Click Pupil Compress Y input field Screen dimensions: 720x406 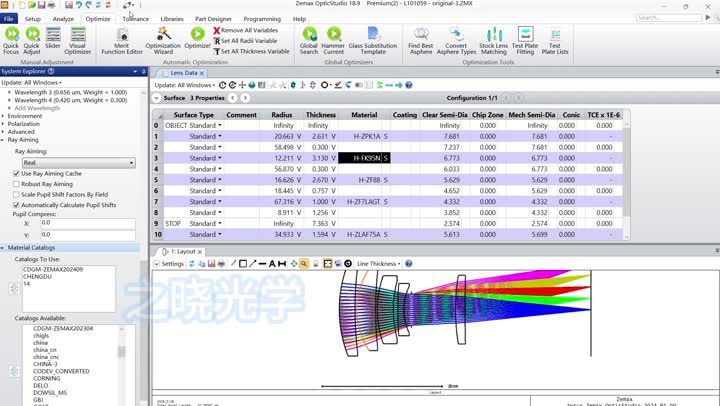tap(88, 235)
